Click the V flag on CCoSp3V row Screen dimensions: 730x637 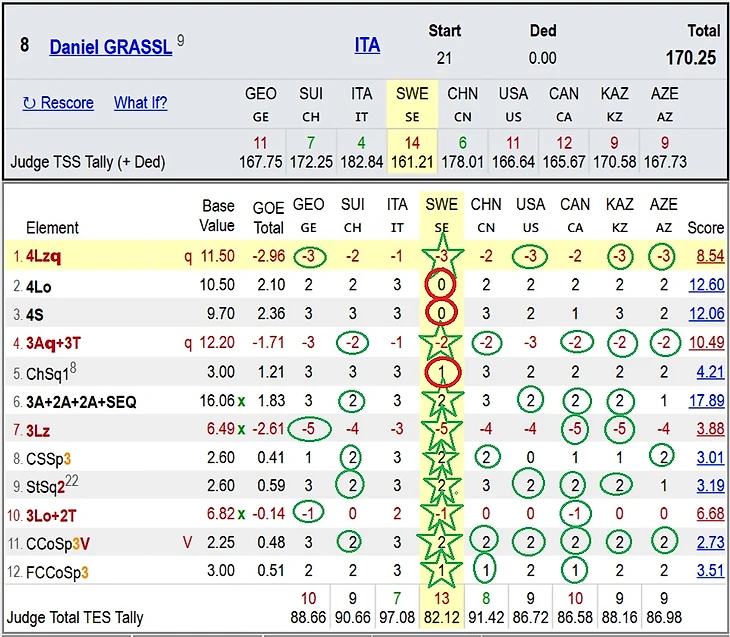[187, 542]
